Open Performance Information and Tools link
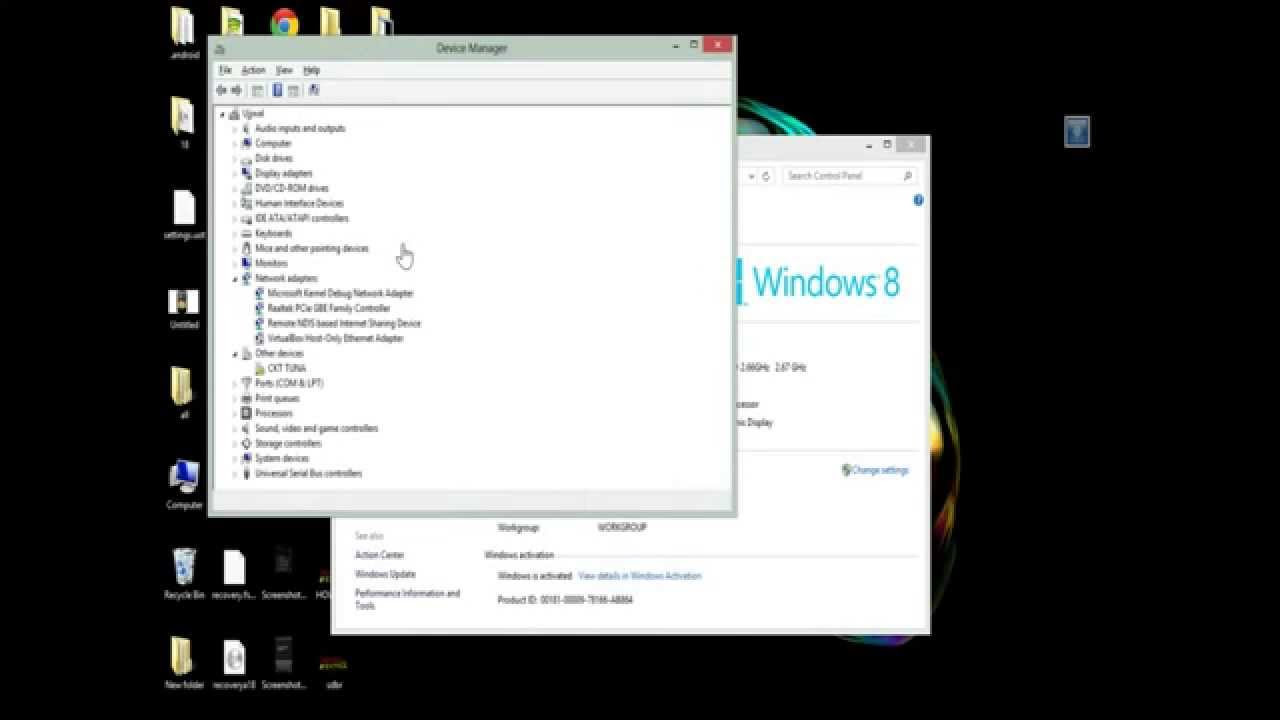Viewport: 1280px width, 720px height. tap(407, 599)
